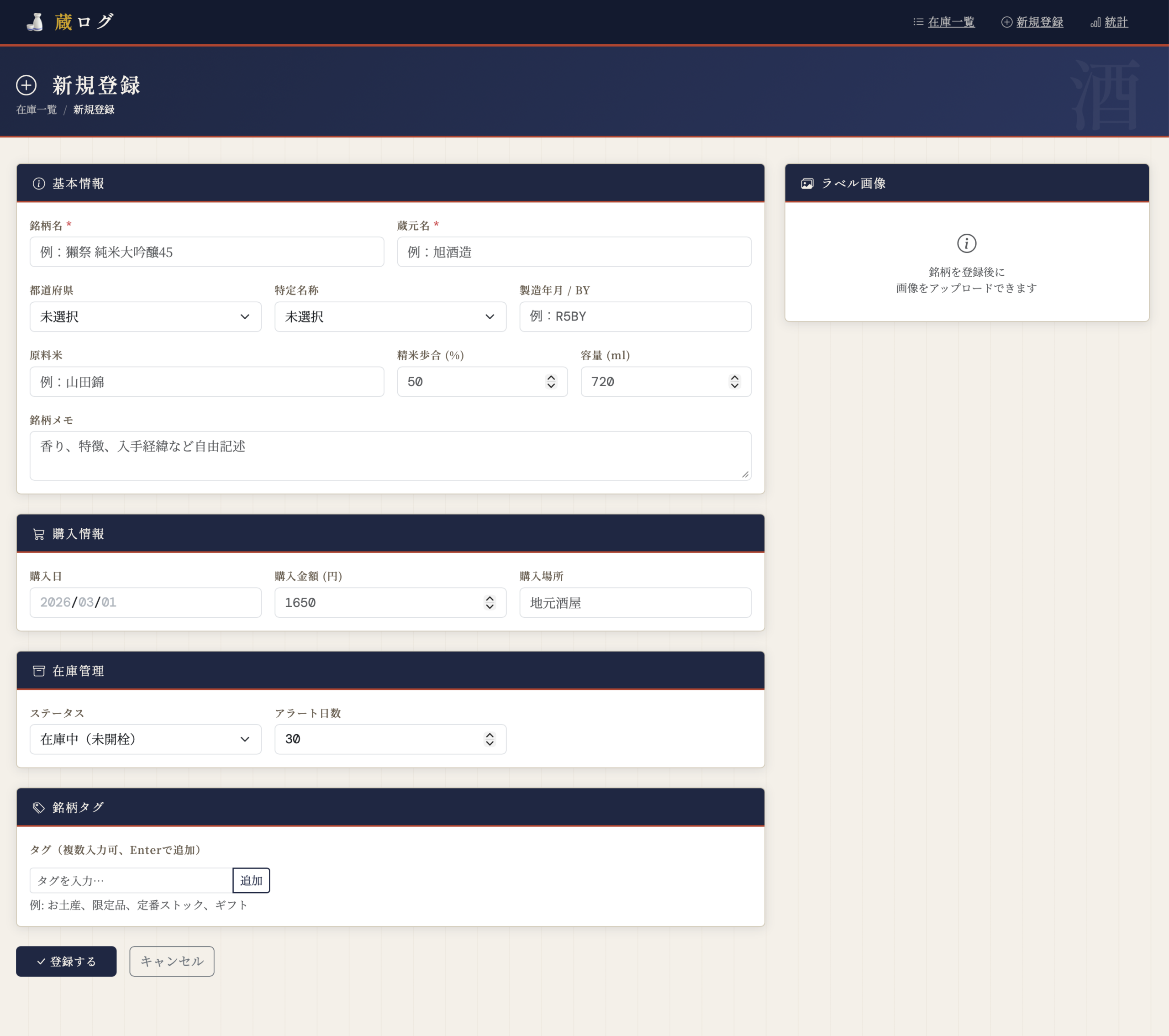Click 在庫一覧 breadcrumb link
1169x1036 pixels.
36,110
